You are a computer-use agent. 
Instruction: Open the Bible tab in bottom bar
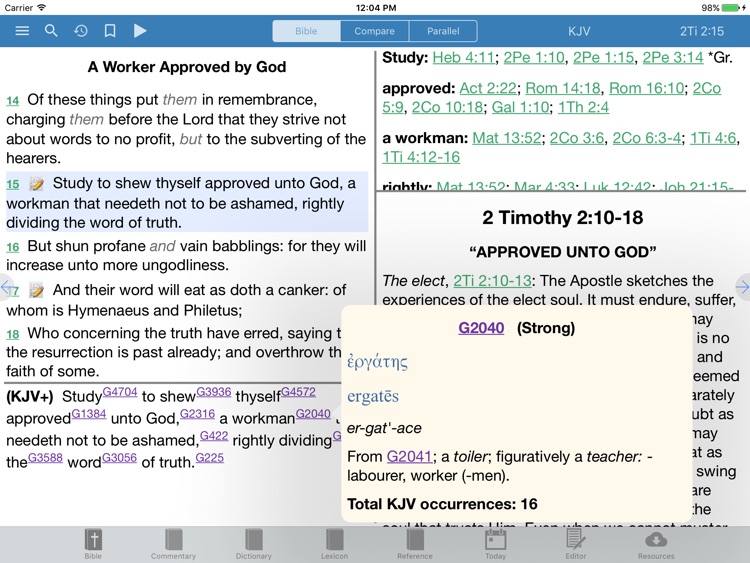(93, 544)
